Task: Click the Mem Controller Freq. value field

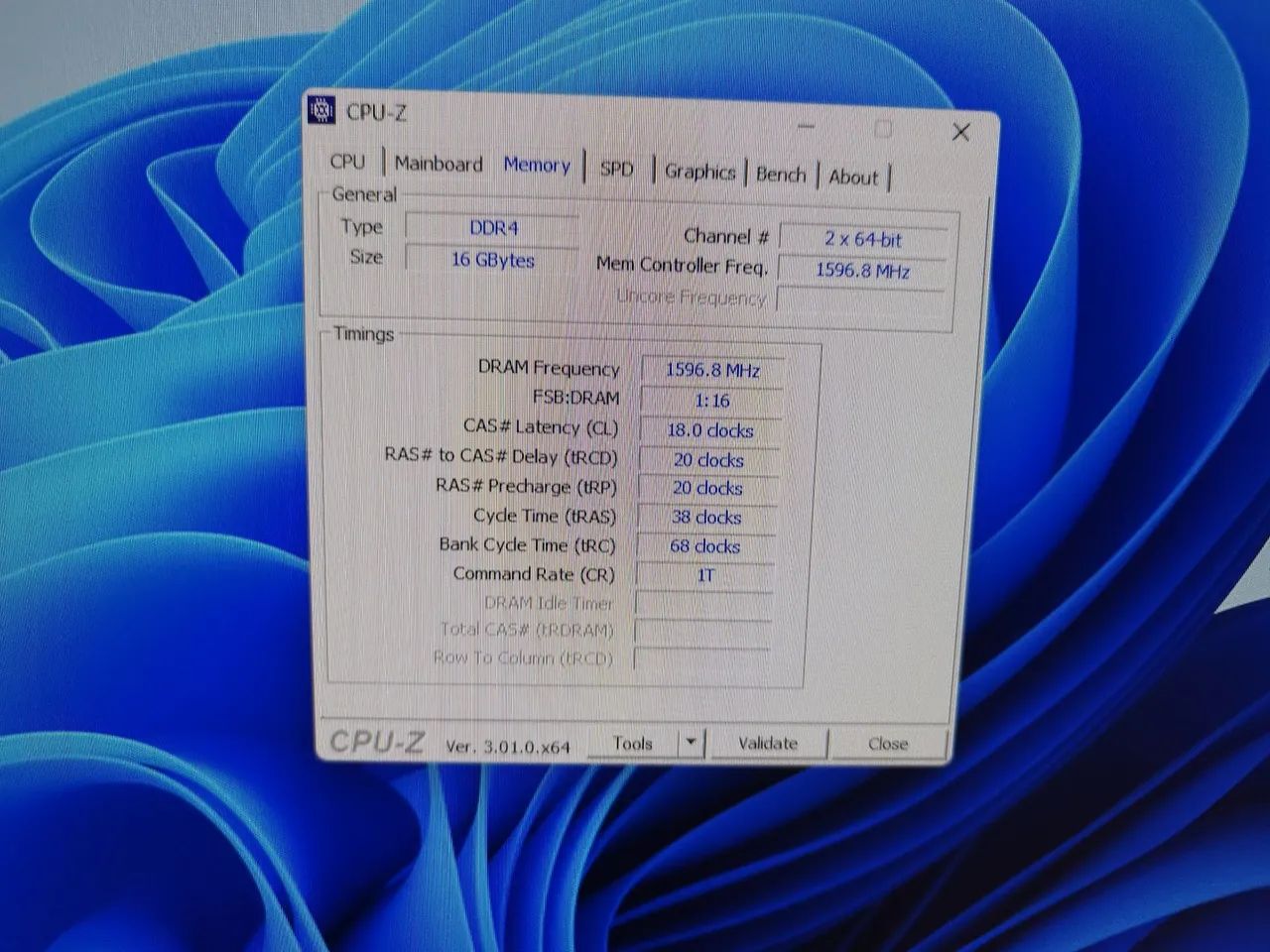Action: (x=862, y=270)
